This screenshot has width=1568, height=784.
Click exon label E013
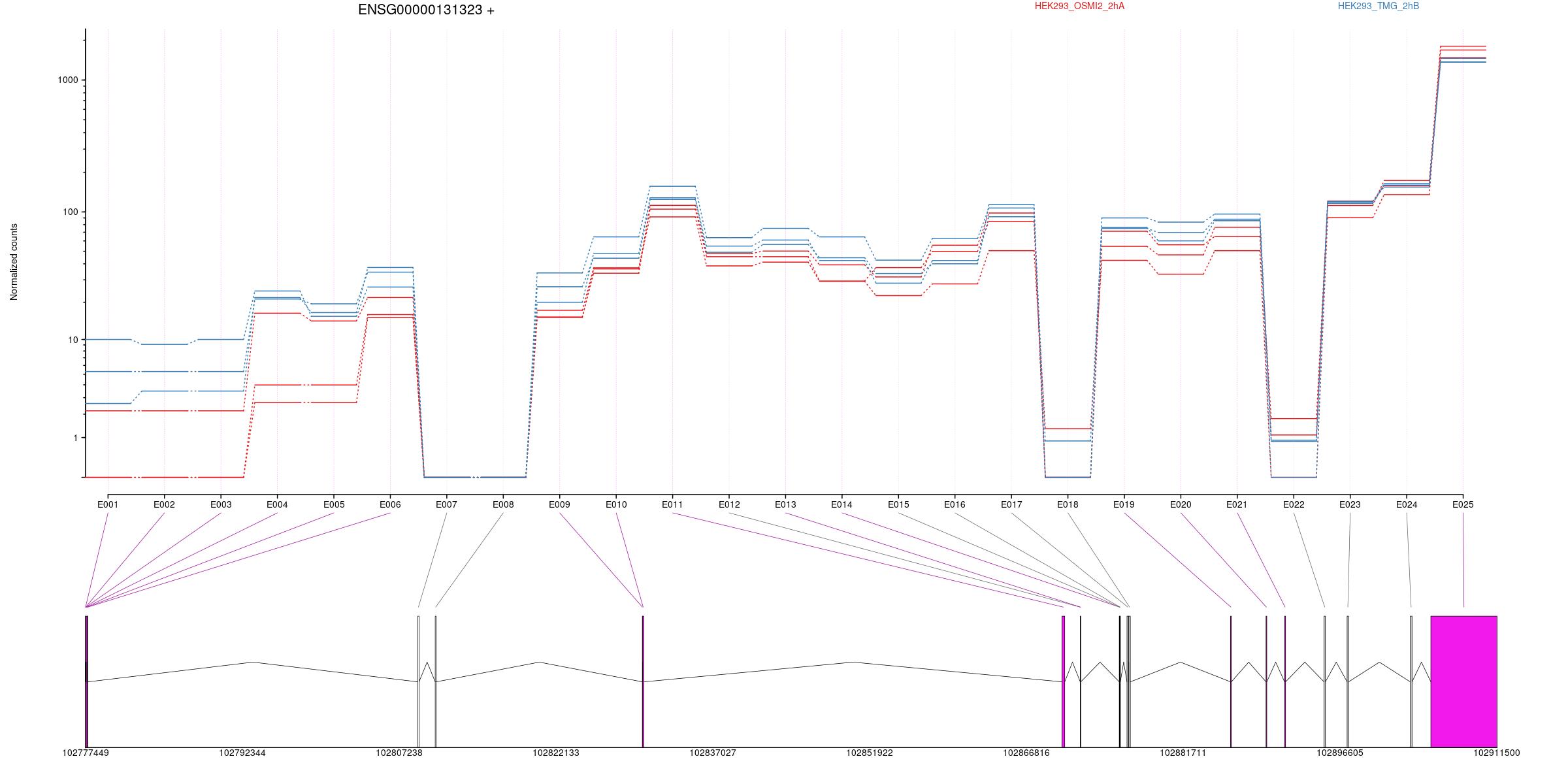[x=785, y=504]
